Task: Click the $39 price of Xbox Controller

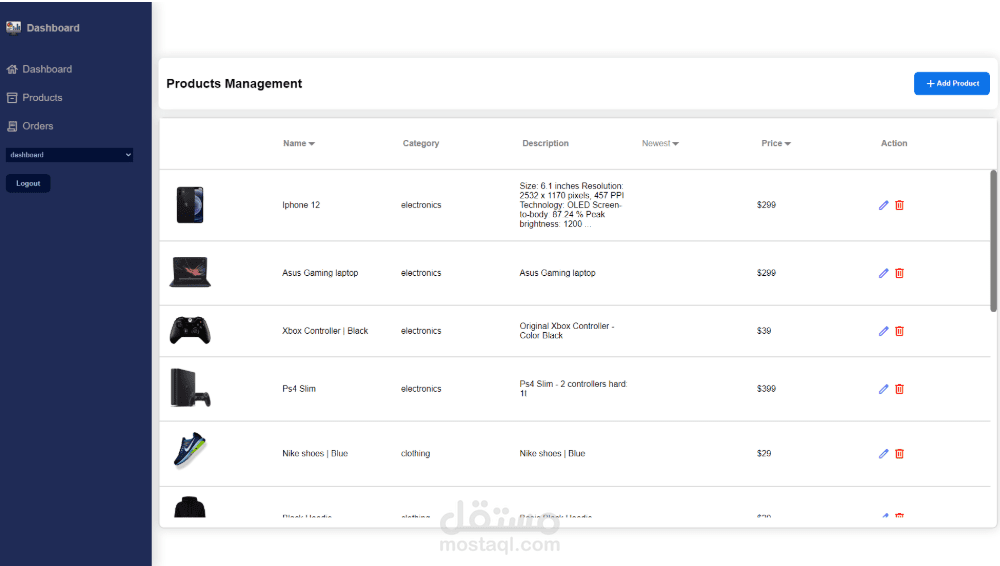Action: pyautogui.click(x=764, y=331)
